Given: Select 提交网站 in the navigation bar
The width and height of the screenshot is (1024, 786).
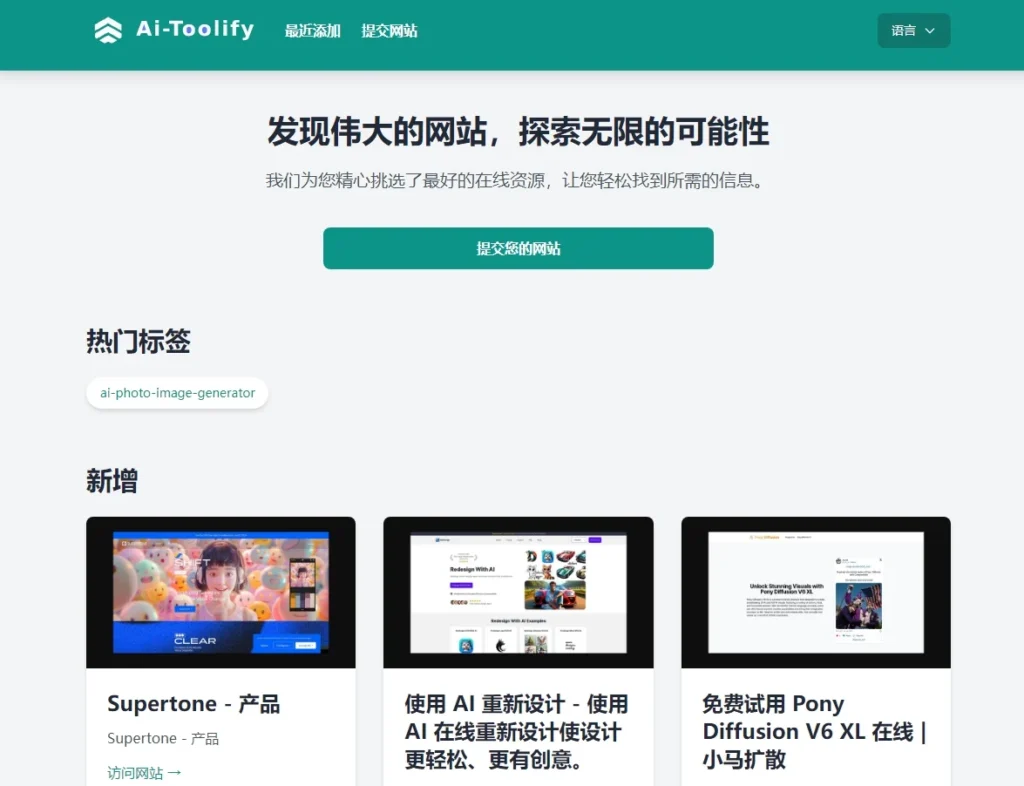Looking at the screenshot, I should [389, 31].
